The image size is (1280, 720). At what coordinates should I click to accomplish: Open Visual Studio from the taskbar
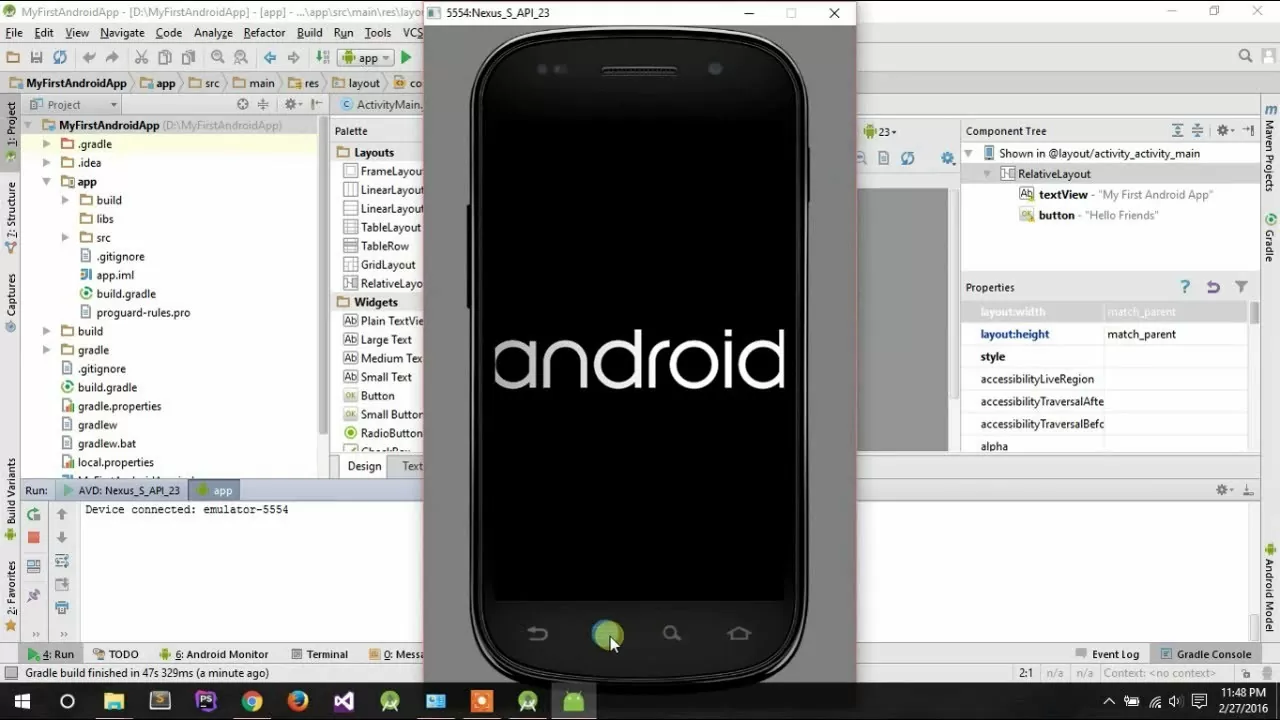pyautogui.click(x=343, y=701)
